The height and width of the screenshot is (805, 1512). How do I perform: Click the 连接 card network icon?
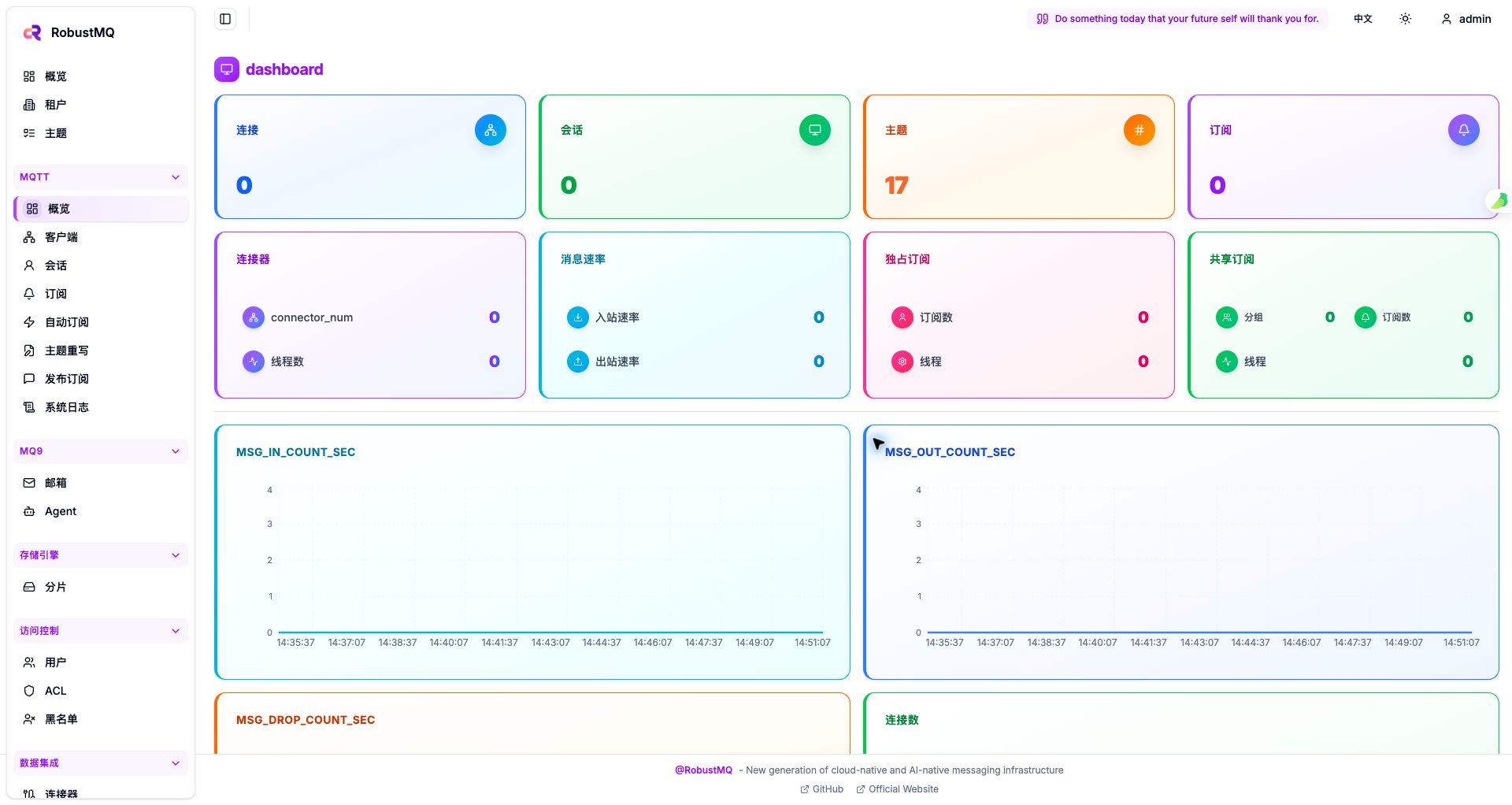pyautogui.click(x=491, y=130)
